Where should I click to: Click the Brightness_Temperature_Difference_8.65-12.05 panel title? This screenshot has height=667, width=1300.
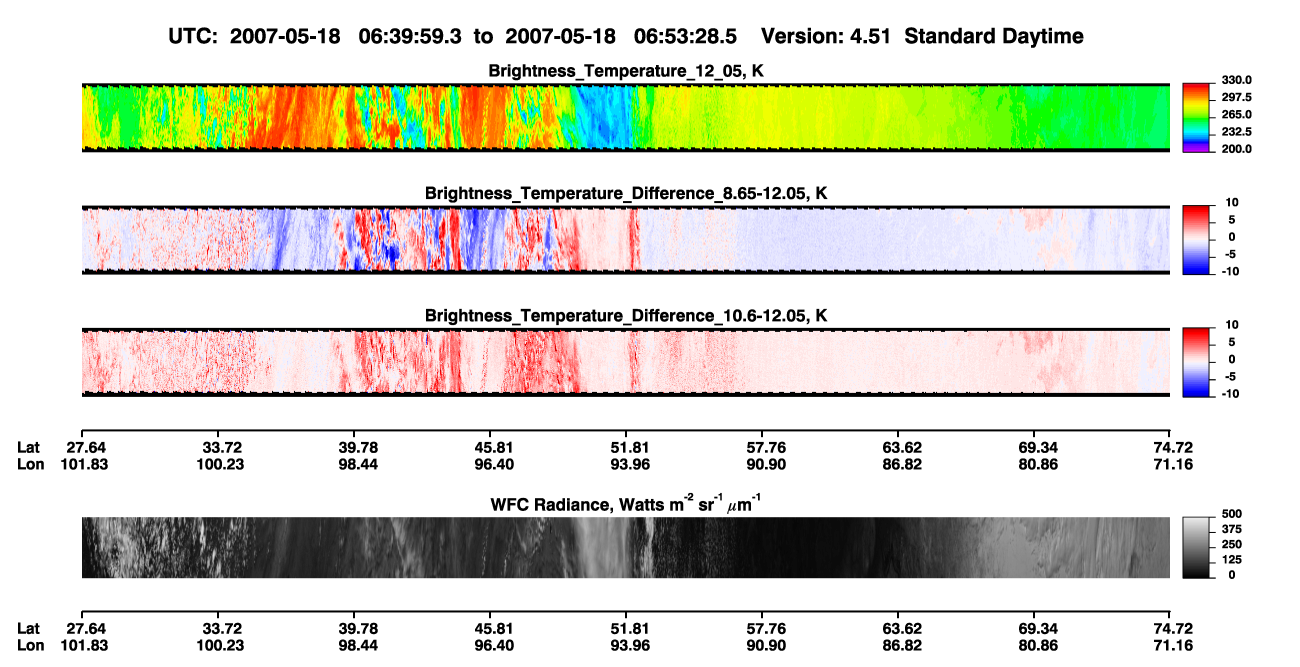point(626,193)
